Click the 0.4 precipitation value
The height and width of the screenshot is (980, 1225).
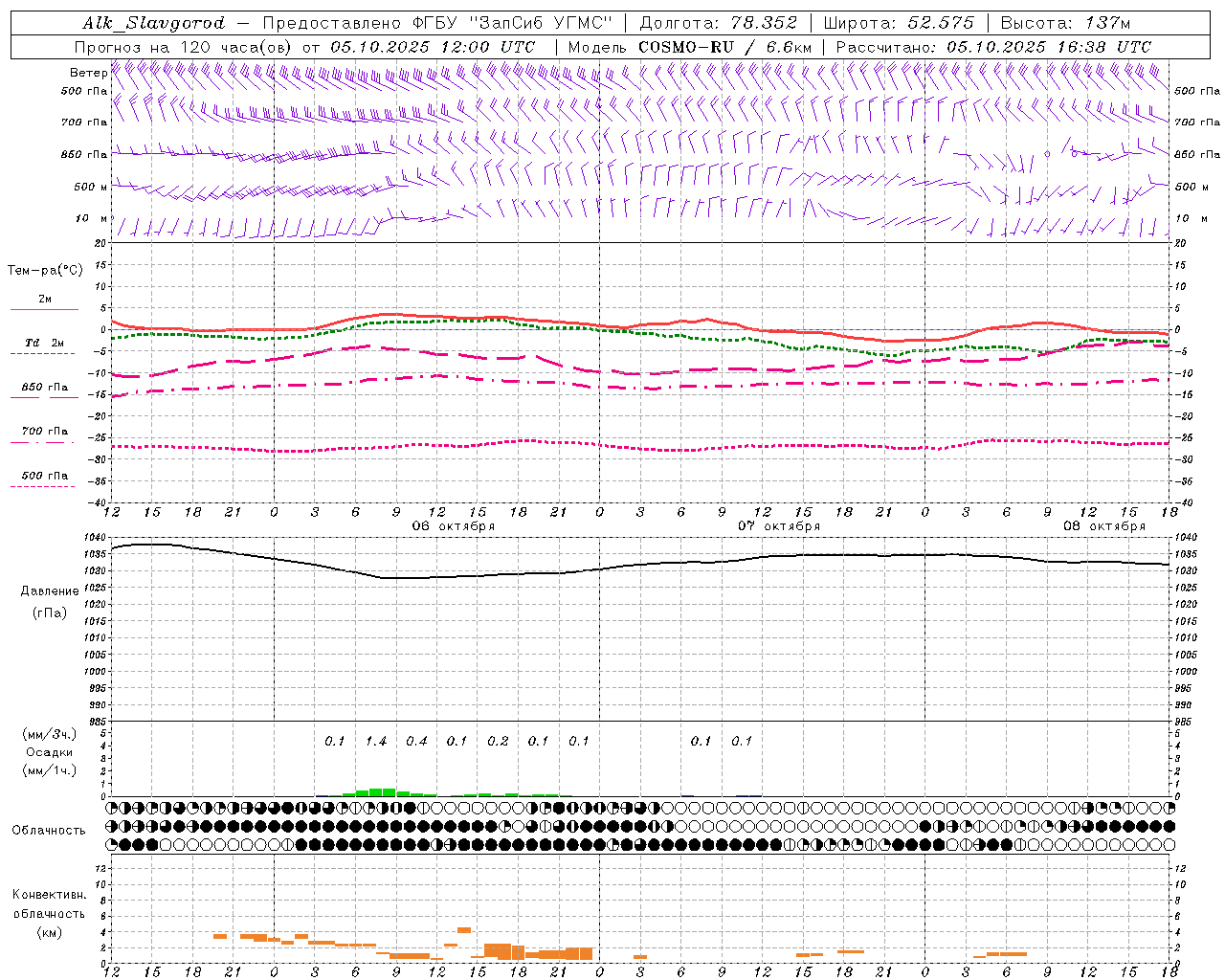tap(416, 742)
